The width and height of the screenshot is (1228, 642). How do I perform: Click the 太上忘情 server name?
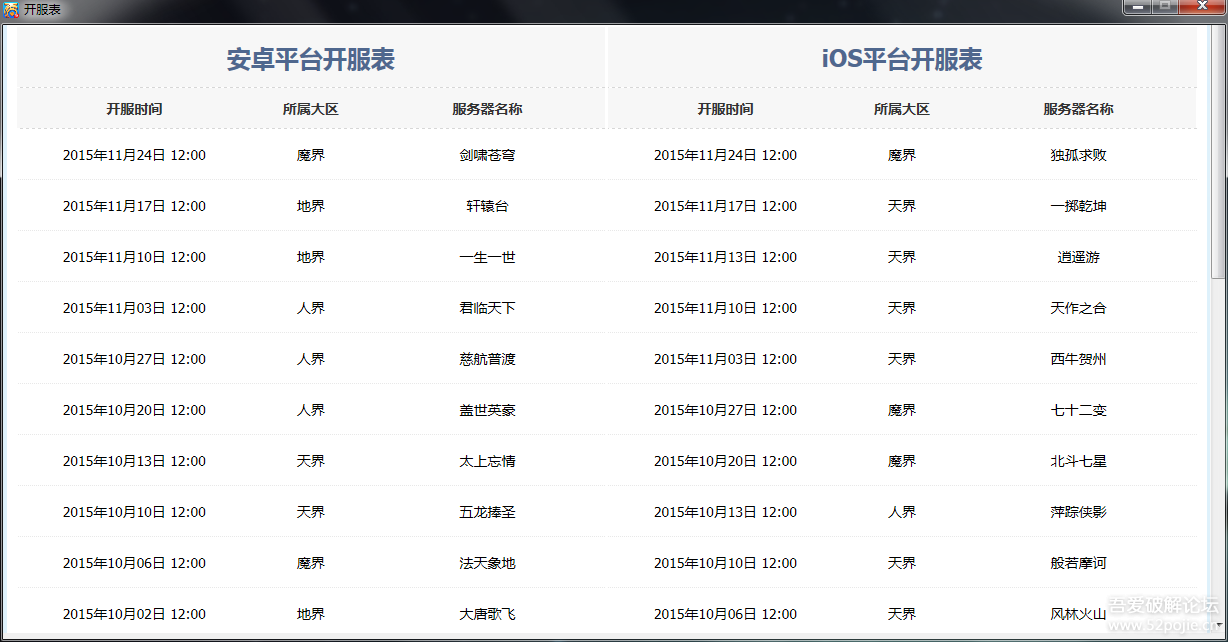[x=487, y=461]
